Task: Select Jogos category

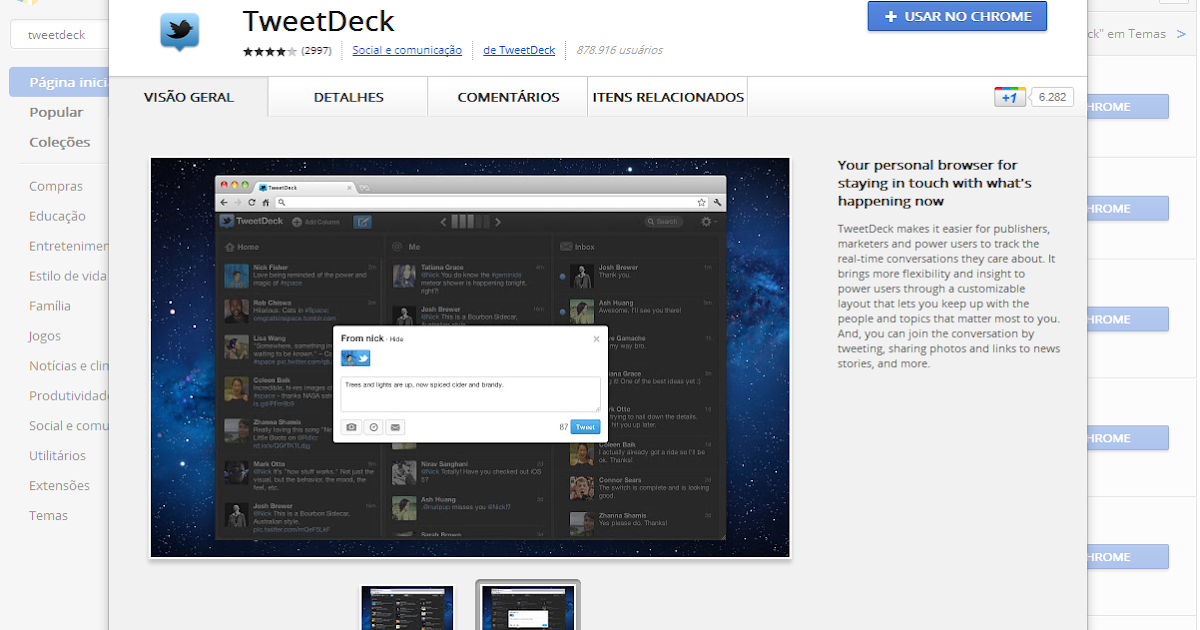Action: tap(45, 336)
